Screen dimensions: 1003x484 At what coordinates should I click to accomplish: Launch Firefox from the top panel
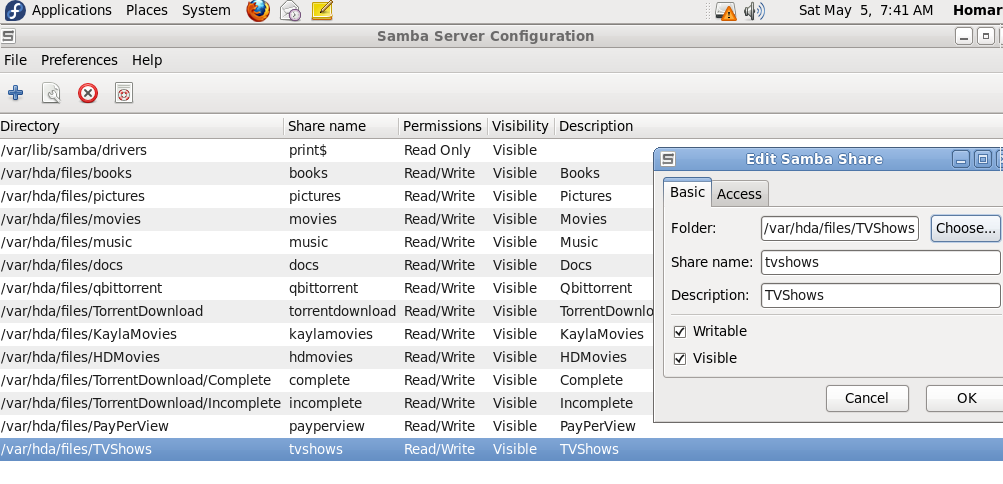coord(258,10)
